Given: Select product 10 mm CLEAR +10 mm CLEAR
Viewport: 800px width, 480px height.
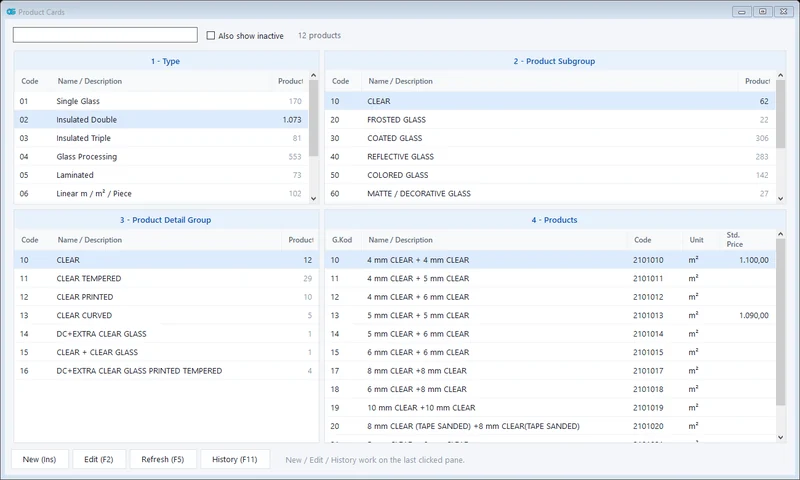Looking at the screenshot, I should click(x=550, y=408).
